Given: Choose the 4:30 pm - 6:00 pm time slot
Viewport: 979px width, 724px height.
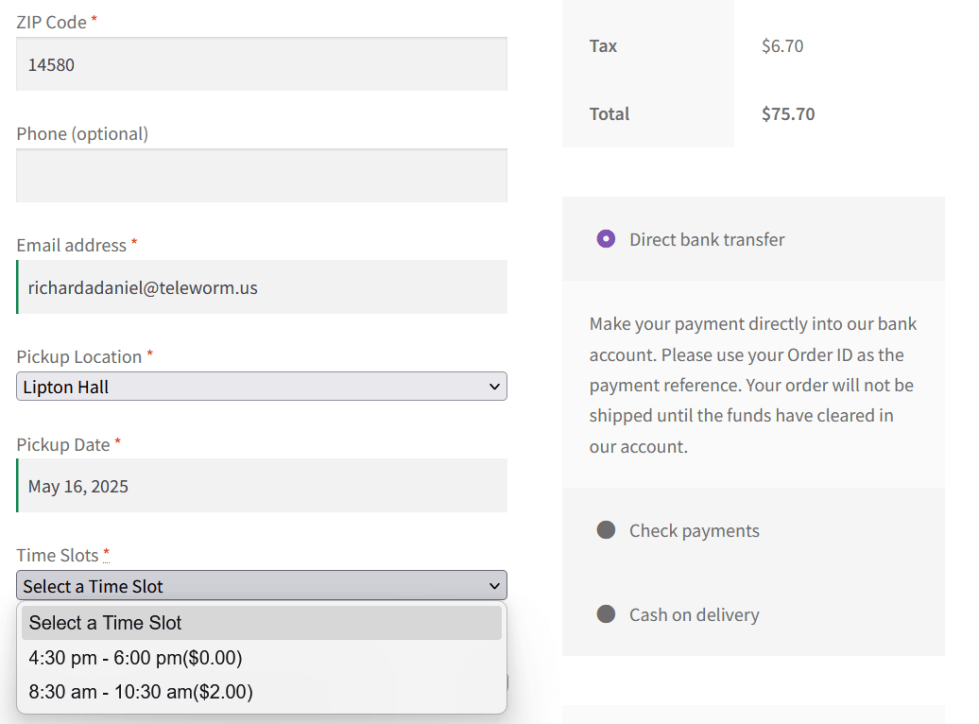Looking at the screenshot, I should [x=136, y=658].
